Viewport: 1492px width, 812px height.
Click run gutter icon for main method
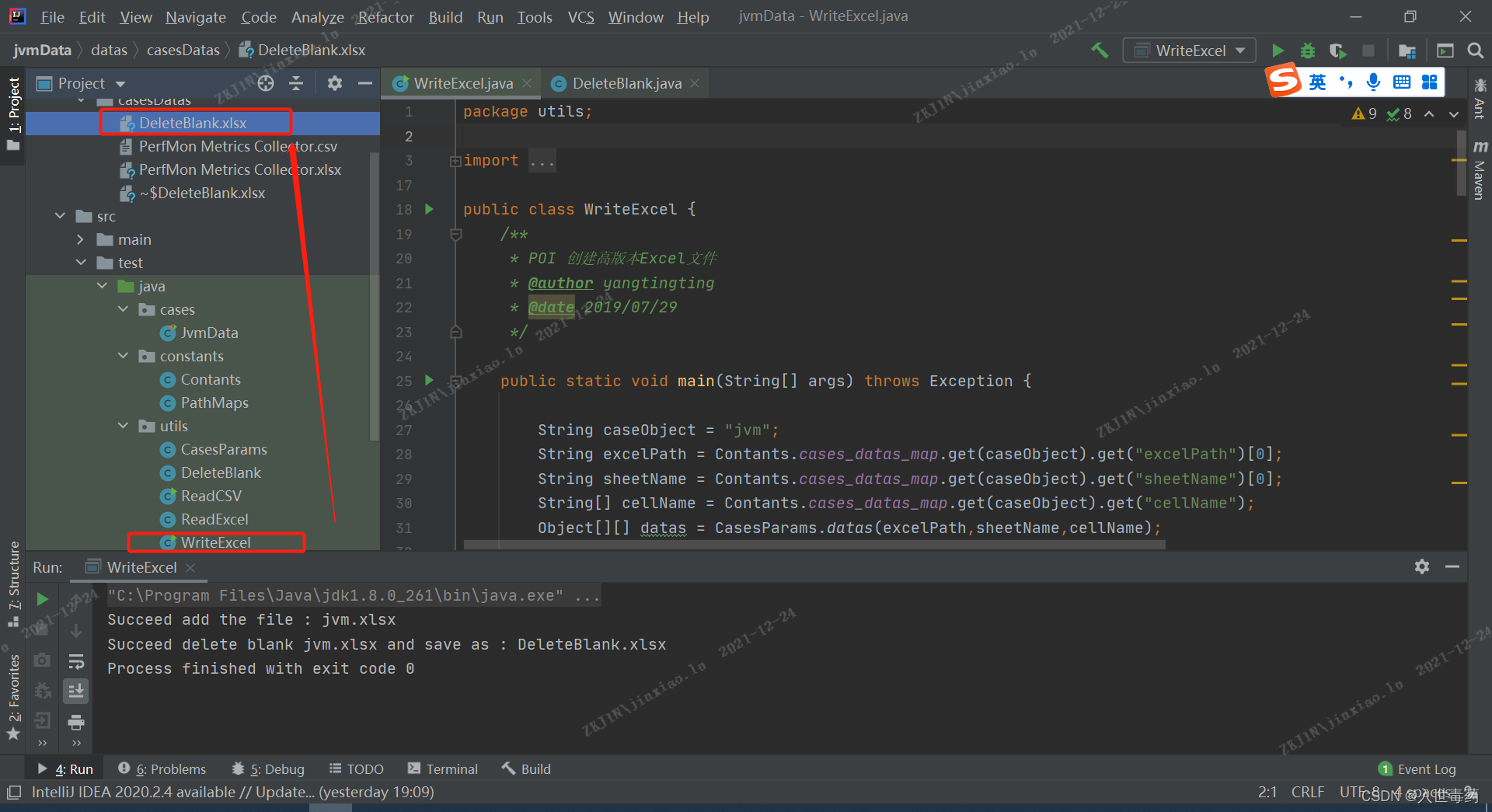(429, 380)
